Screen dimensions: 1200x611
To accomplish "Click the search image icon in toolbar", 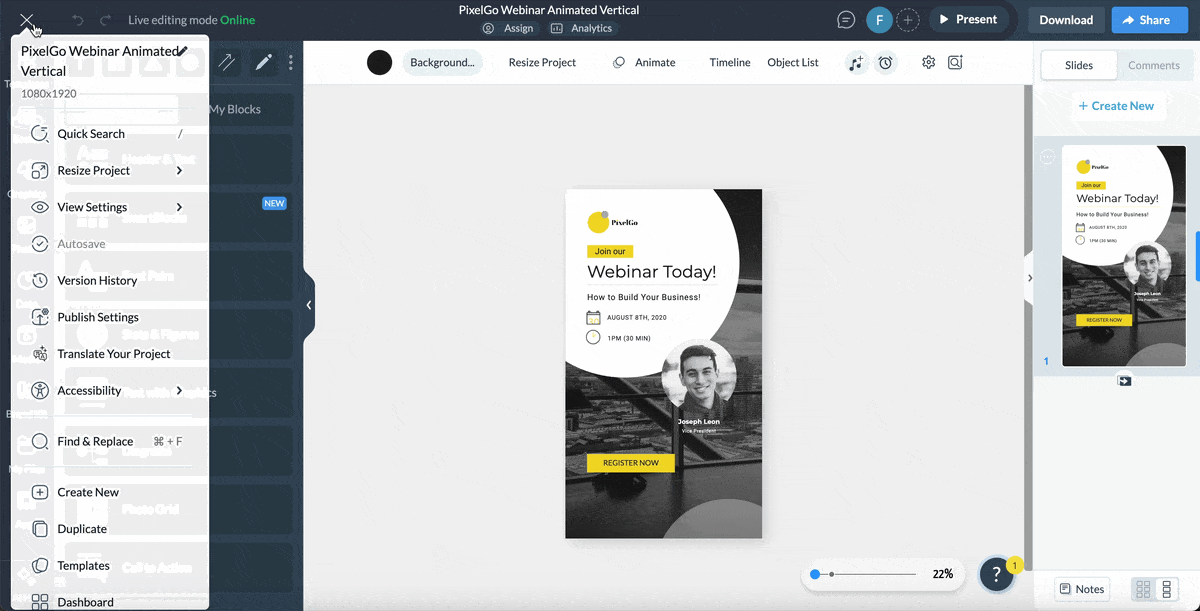I will (955, 62).
